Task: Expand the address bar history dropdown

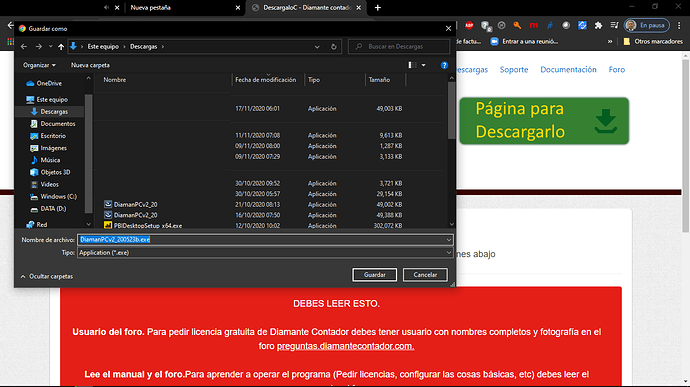Action: click(317, 46)
